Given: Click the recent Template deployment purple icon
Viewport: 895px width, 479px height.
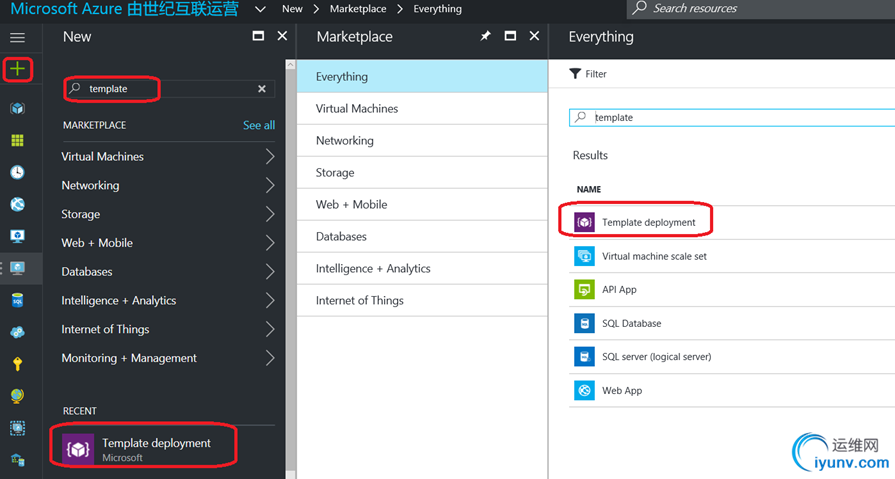Looking at the screenshot, I should coord(78,449).
